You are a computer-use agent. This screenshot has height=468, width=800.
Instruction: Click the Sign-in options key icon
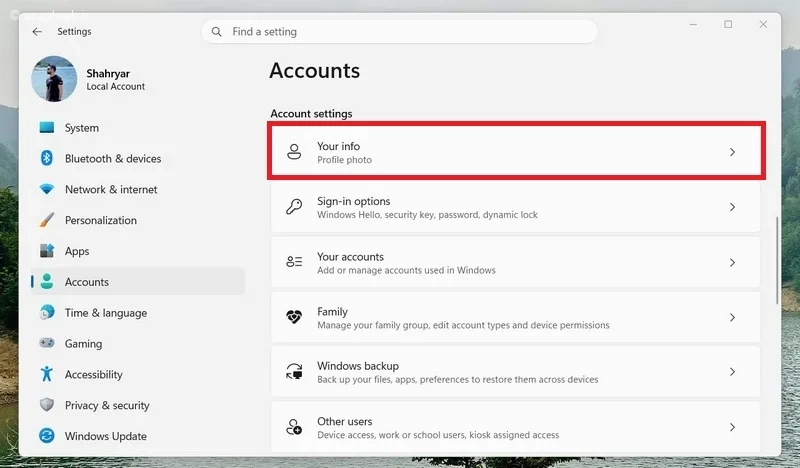tap(294, 207)
